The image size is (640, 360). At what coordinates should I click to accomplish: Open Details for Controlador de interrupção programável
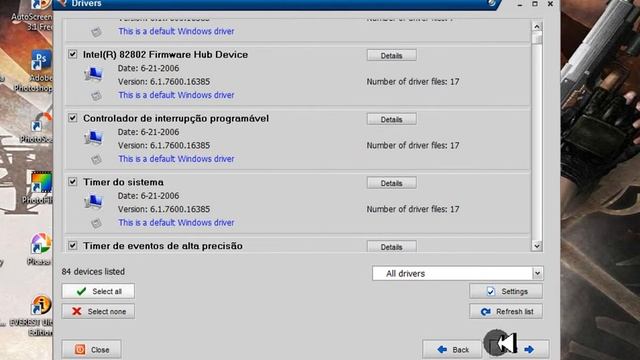(391, 119)
